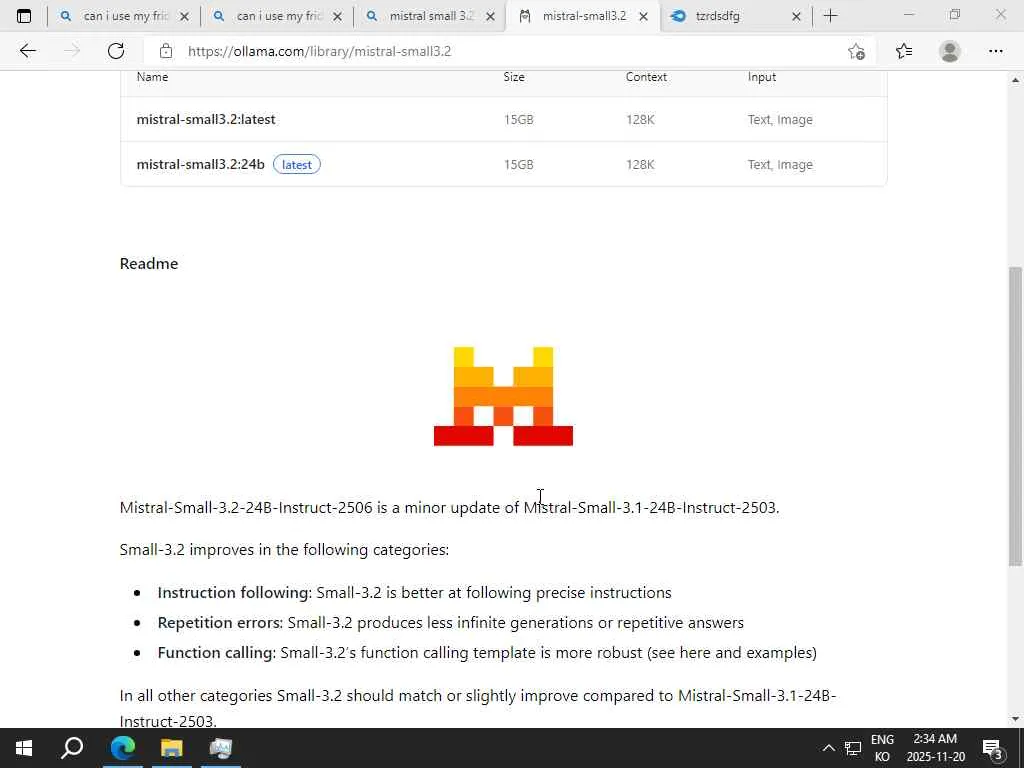Viewport: 1024px width, 768px height.
Task: Click the Input column header
Action: point(761,77)
